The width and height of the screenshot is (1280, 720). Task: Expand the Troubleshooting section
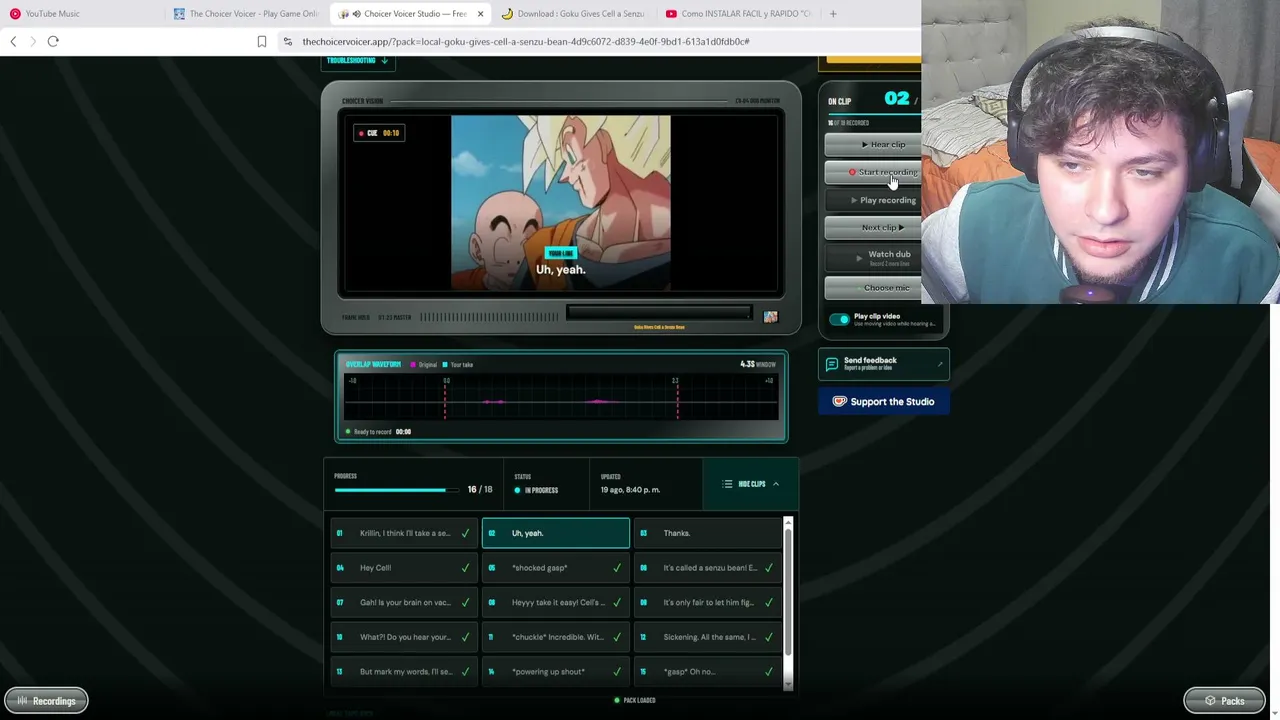pyautogui.click(x=357, y=61)
